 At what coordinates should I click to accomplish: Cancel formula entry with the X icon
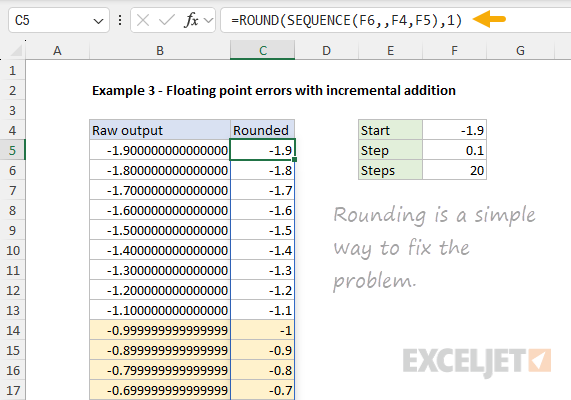point(143,20)
